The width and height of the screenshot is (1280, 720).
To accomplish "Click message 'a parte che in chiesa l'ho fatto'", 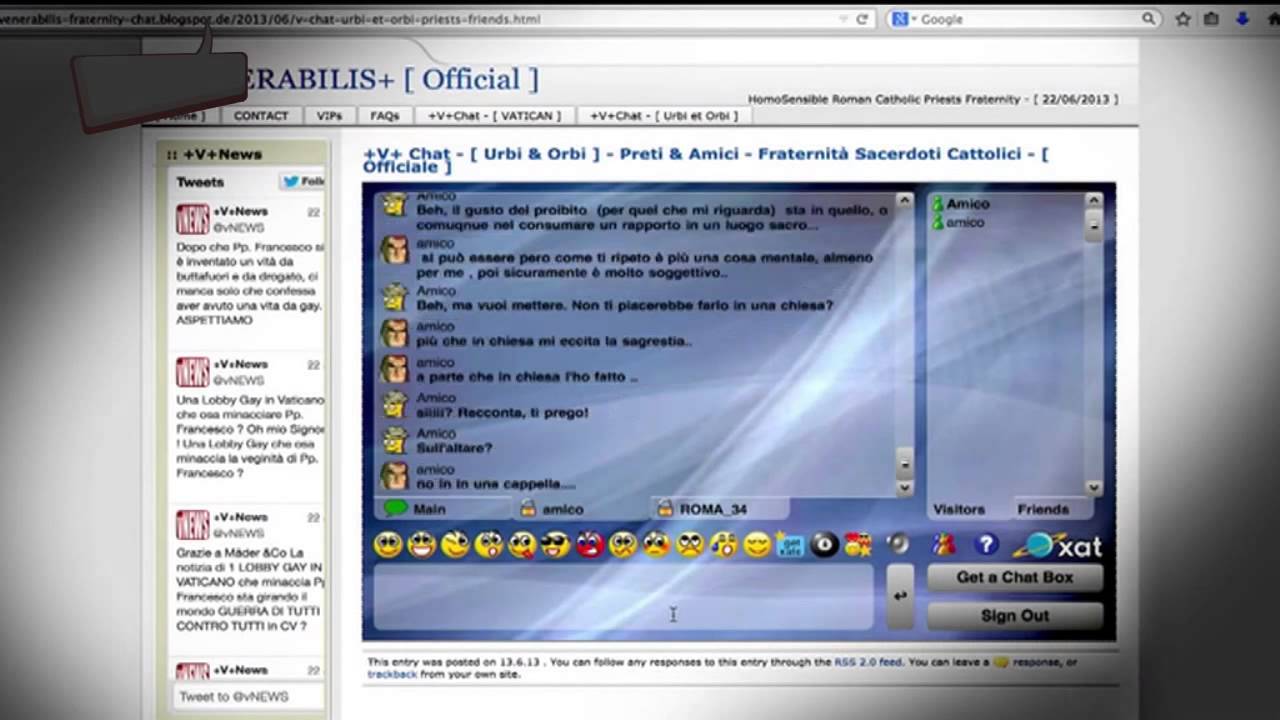I will pos(527,377).
